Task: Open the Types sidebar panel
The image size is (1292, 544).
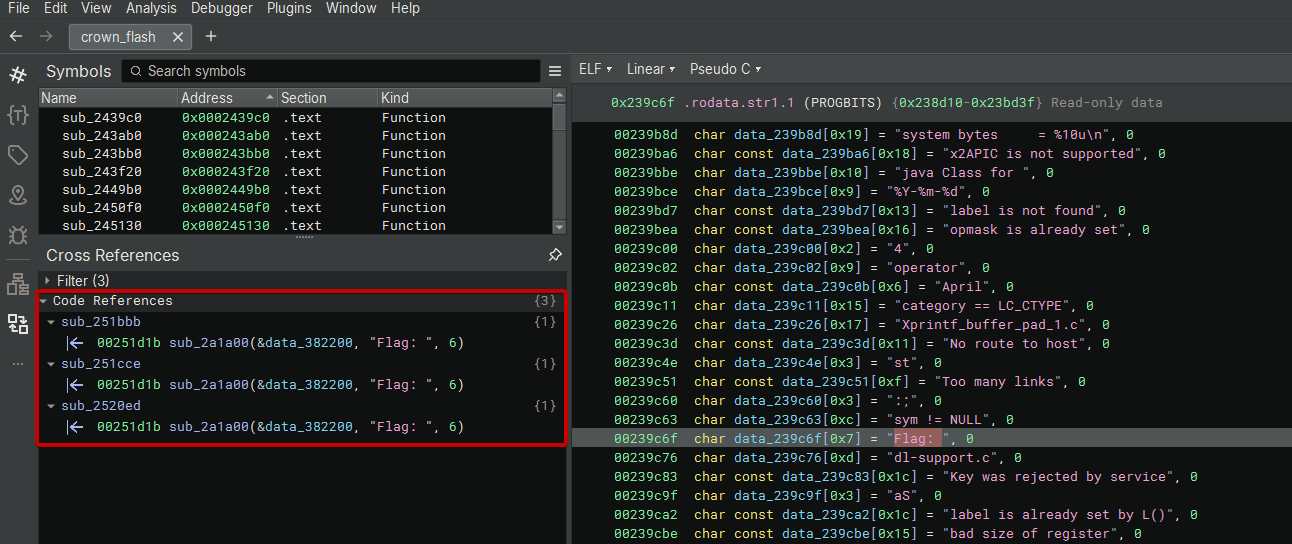Action: pyautogui.click(x=17, y=115)
